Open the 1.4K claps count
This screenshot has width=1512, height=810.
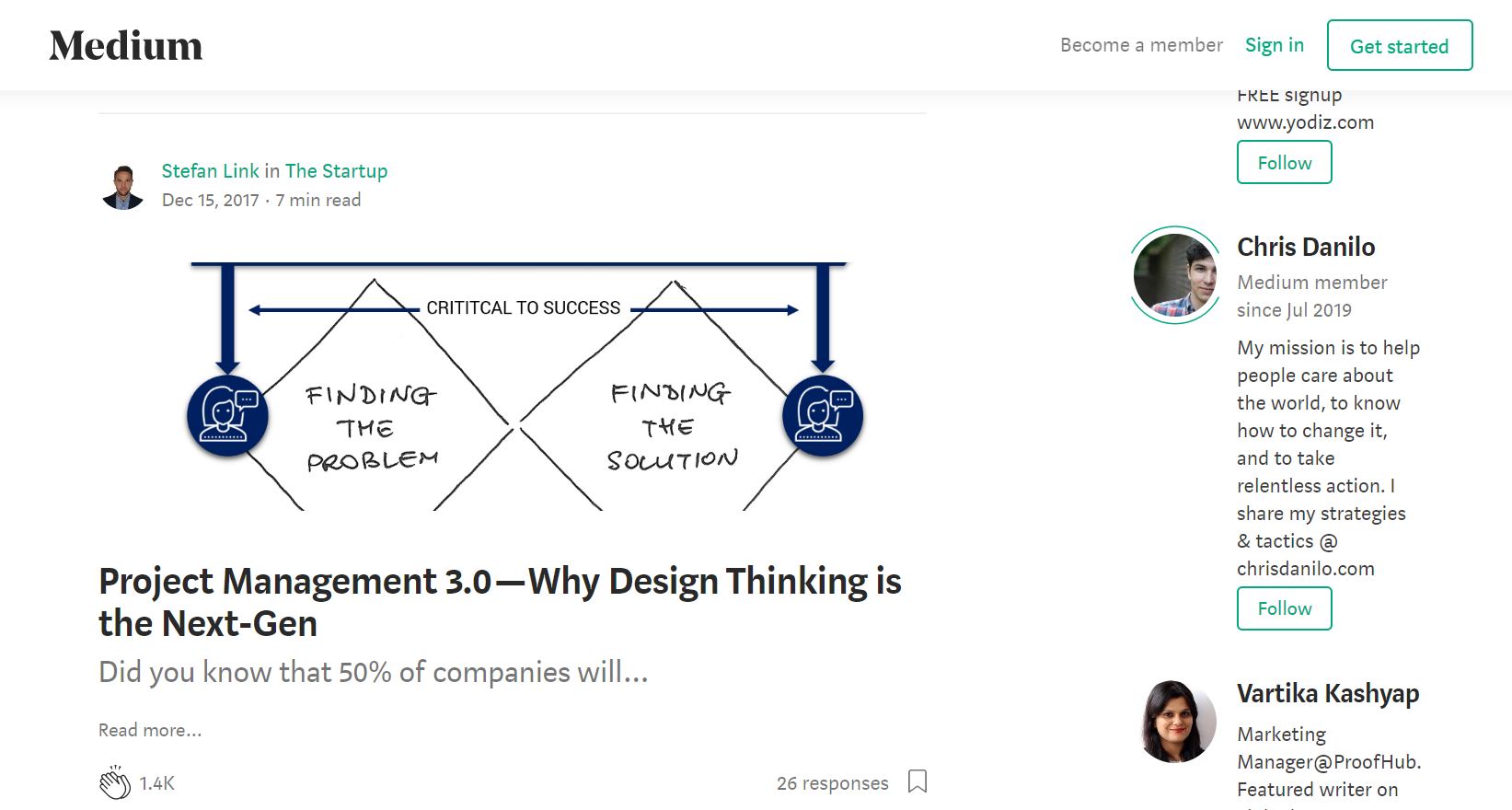click(x=157, y=783)
